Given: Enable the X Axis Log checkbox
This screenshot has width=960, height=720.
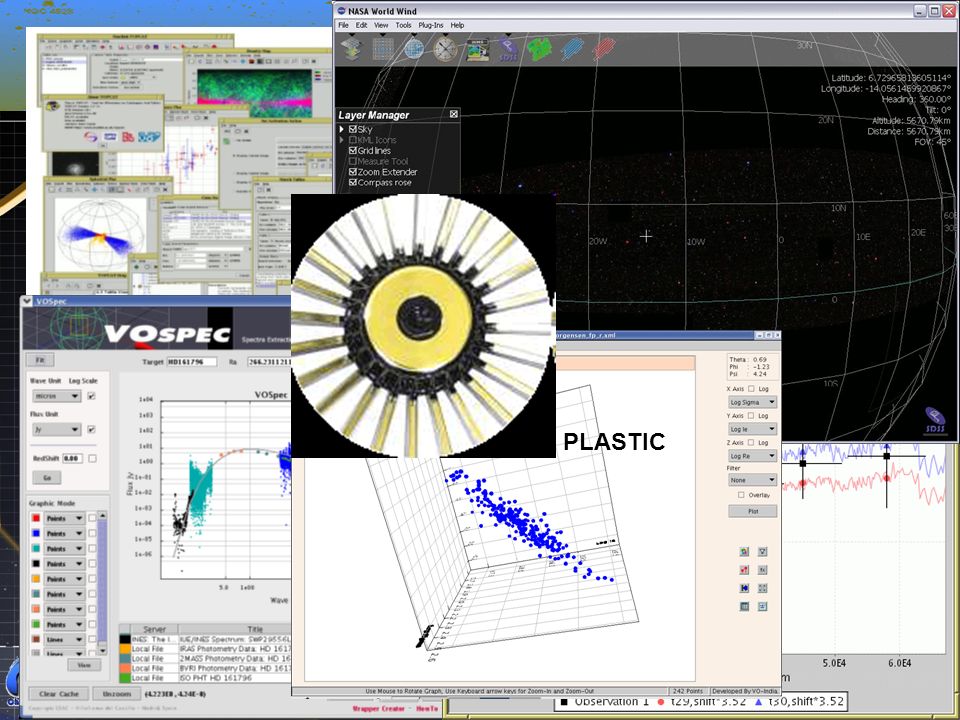Looking at the screenshot, I should click(x=751, y=389).
